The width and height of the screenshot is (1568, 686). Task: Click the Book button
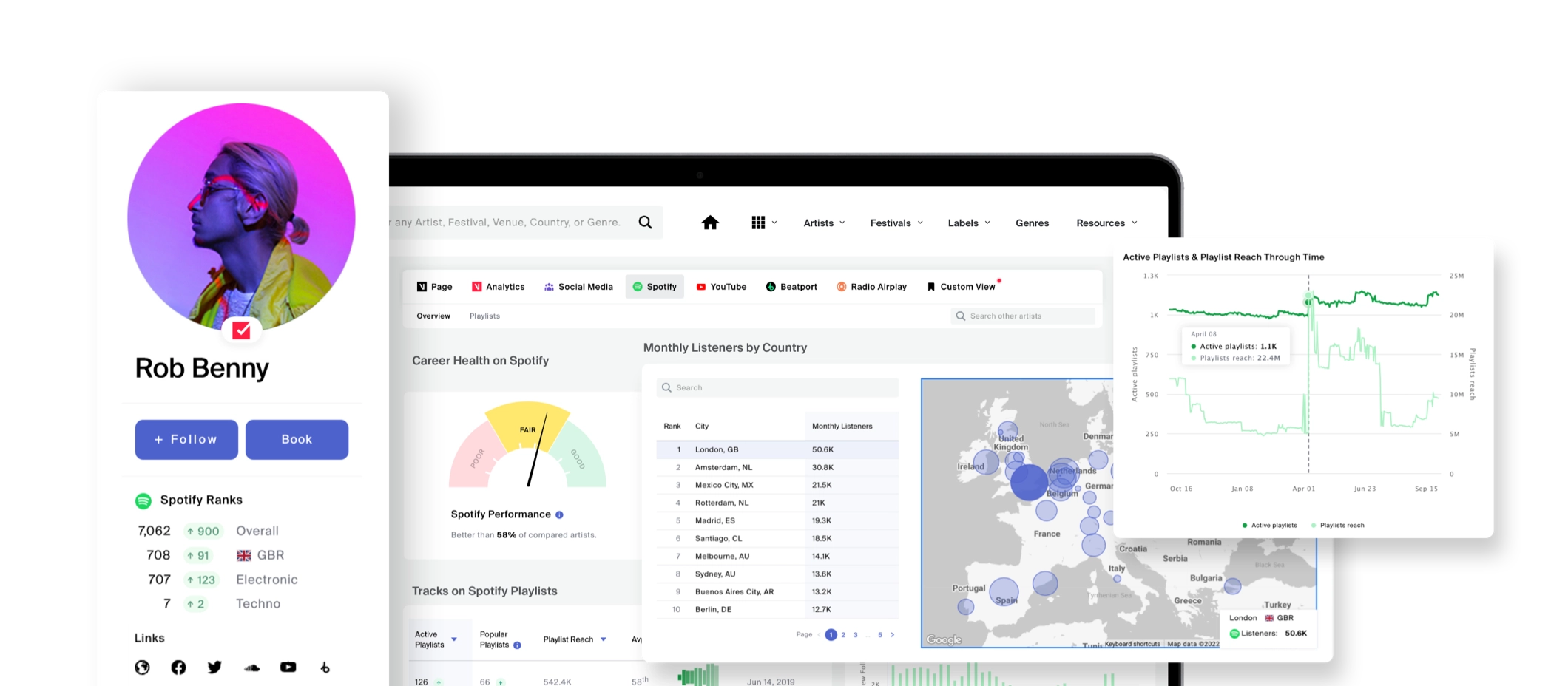point(297,439)
